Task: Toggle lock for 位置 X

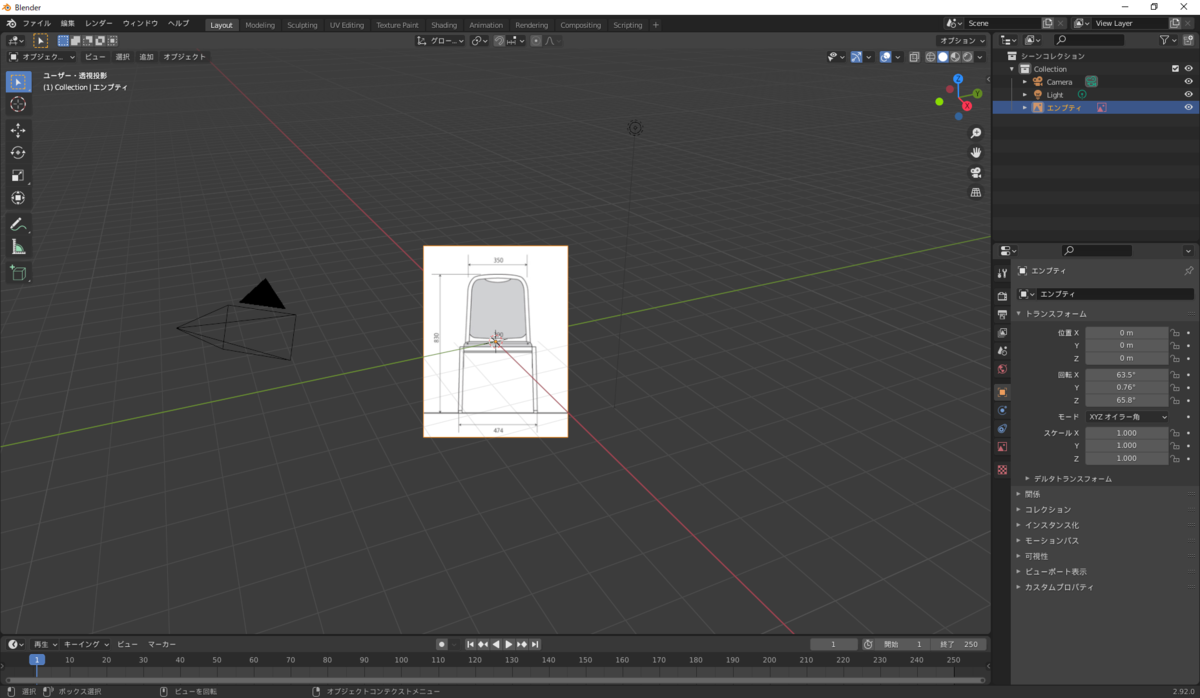Action: [x=1176, y=333]
